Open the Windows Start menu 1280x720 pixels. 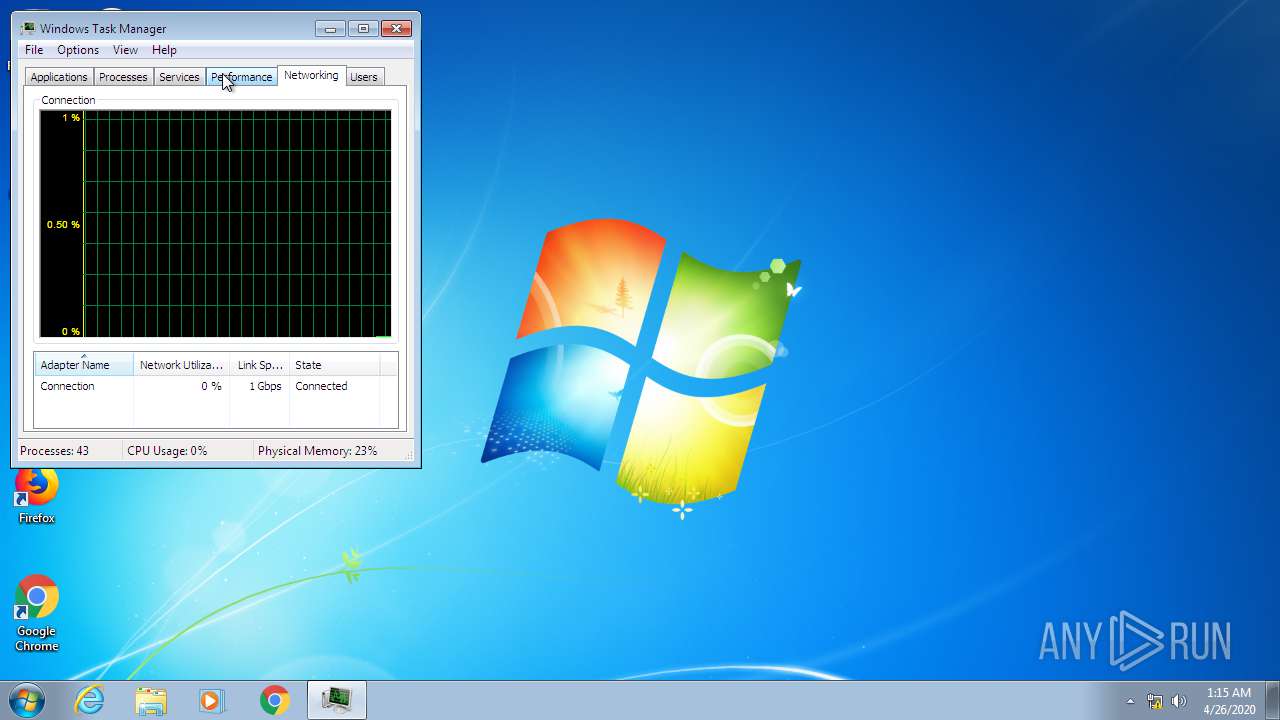tap(27, 700)
